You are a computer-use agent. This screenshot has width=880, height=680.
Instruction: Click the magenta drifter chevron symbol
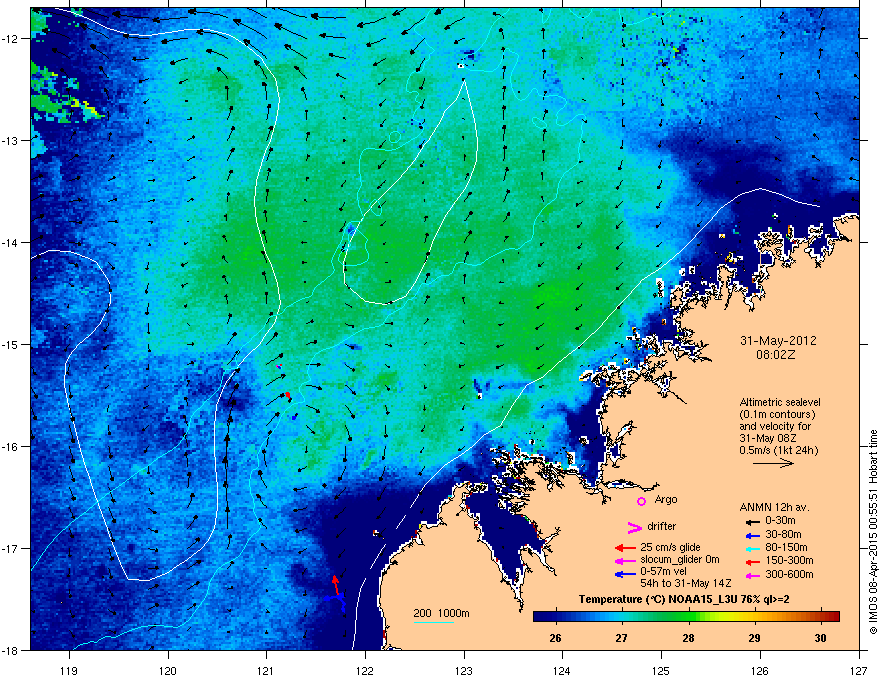(x=634, y=527)
